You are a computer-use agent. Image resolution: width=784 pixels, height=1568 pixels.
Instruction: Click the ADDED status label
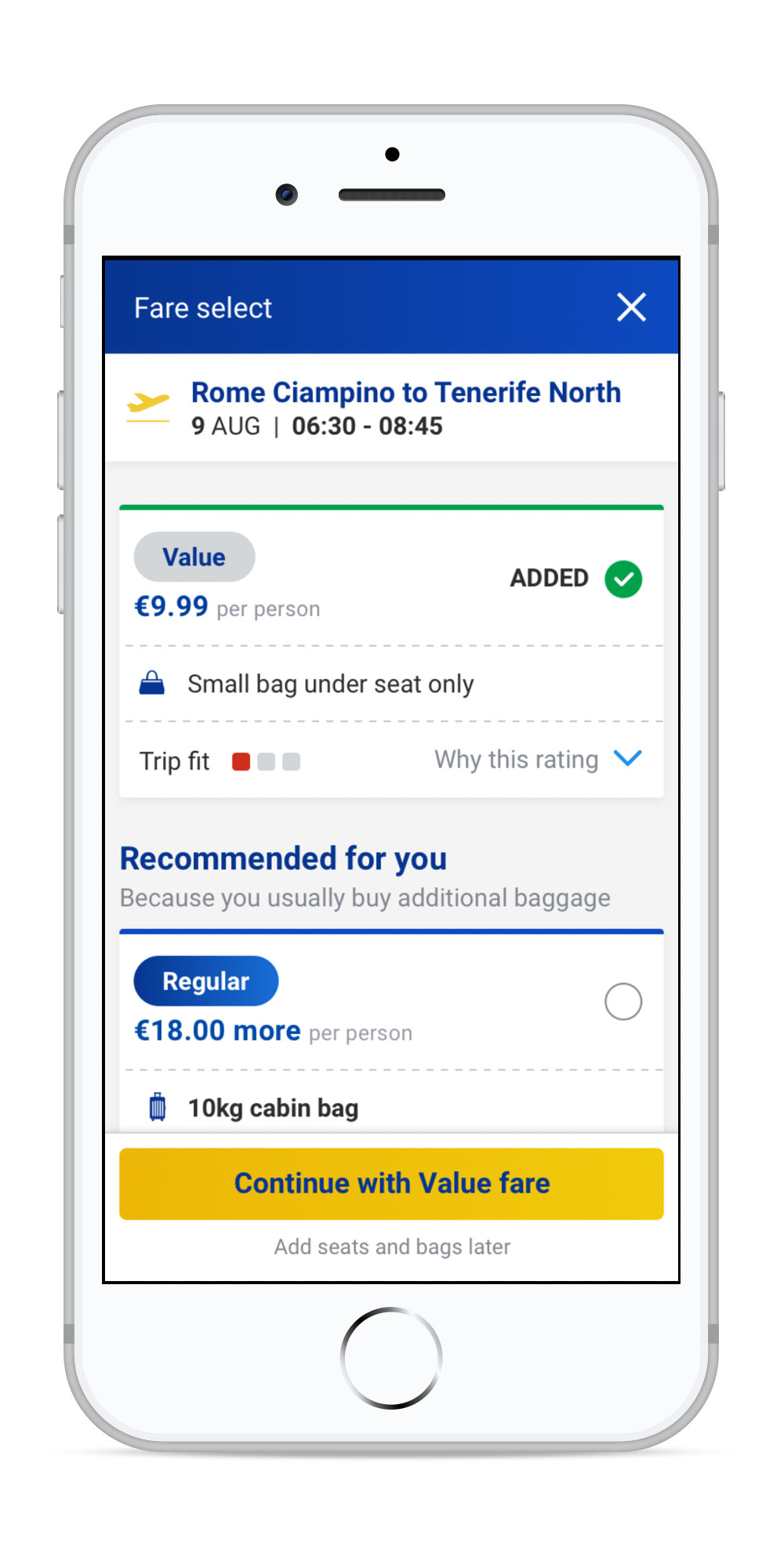pyautogui.click(x=549, y=579)
